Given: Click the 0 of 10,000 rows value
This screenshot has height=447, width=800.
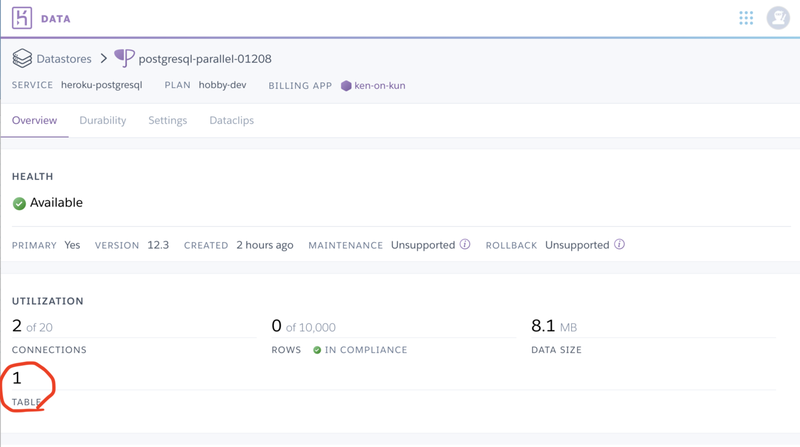Looking at the screenshot, I should [304, 326].
